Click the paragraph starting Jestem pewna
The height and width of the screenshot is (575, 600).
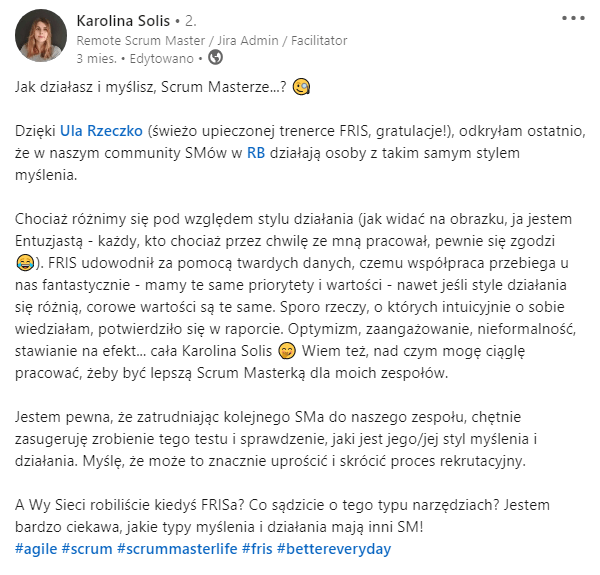point(276,439)
